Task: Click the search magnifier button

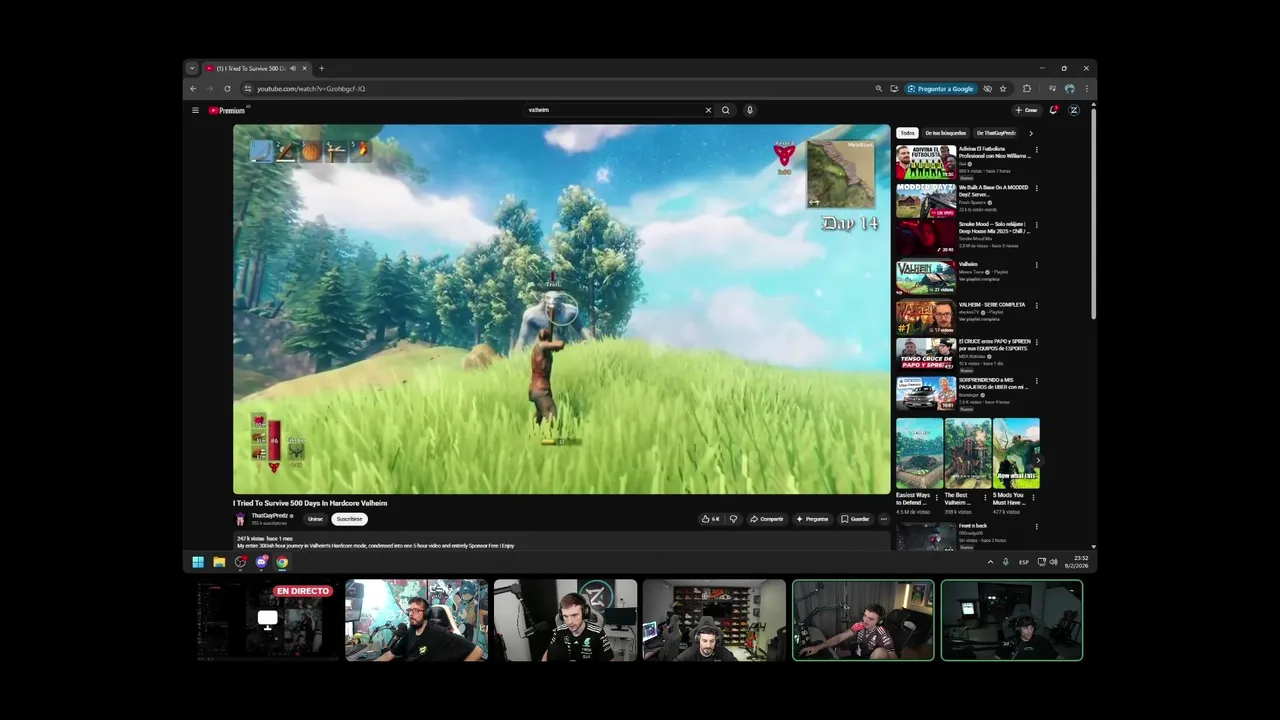Action: point(726,110)
